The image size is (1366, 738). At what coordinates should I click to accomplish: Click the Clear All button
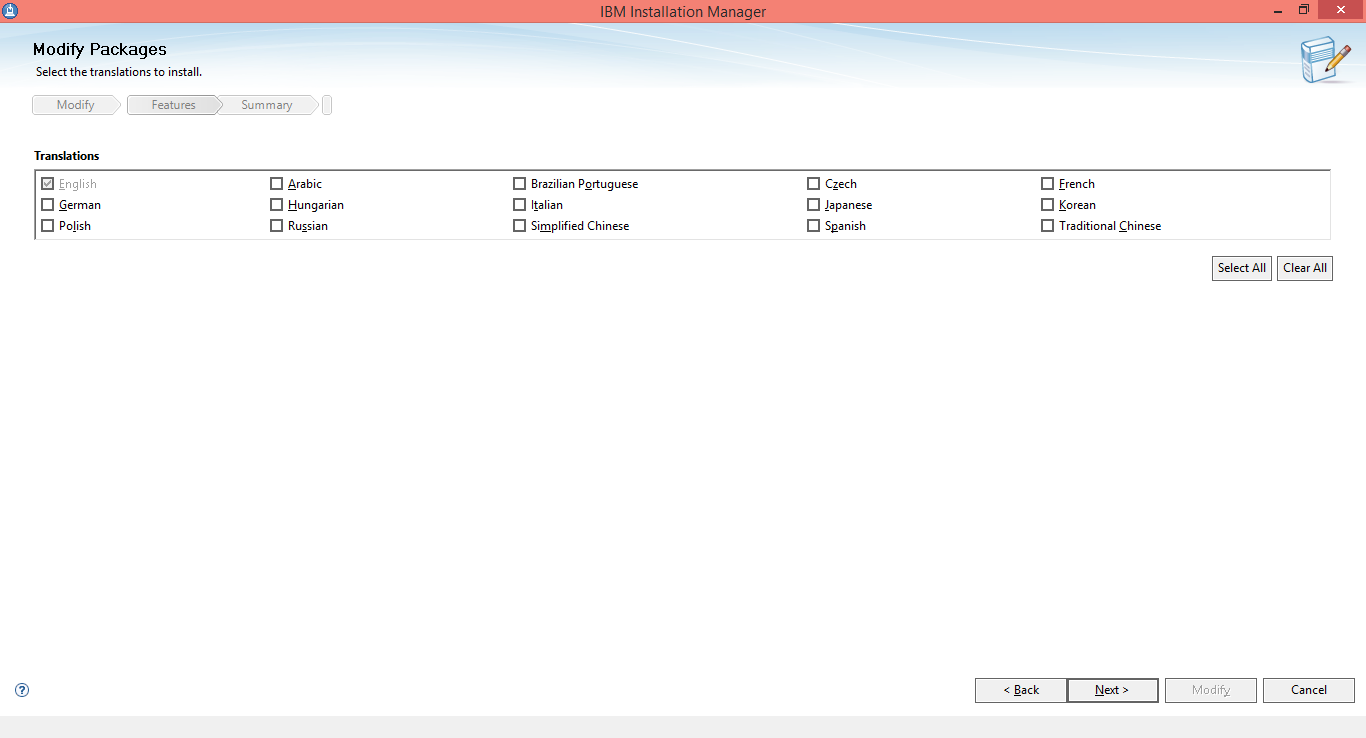point(1305,268)
